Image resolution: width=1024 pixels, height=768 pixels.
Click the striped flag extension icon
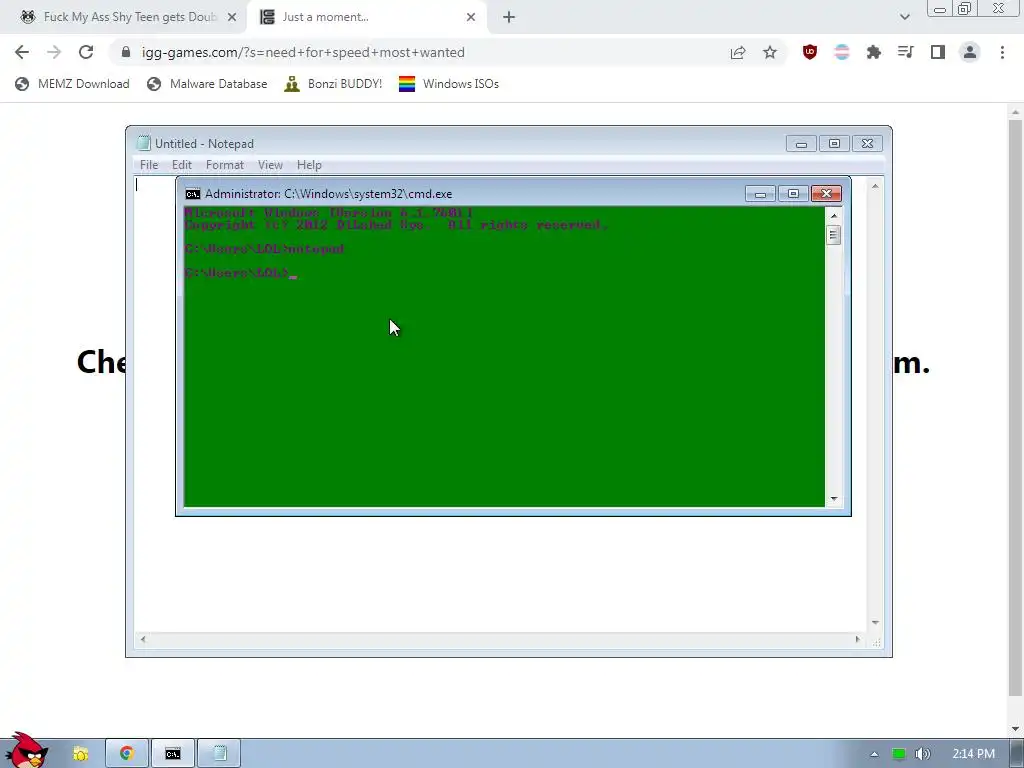coord(842,52)
